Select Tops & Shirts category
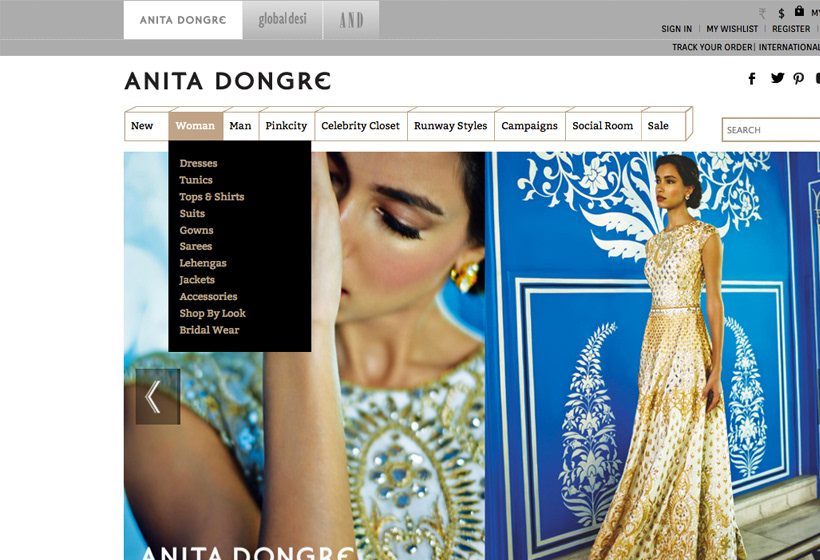 click(212, 197)
